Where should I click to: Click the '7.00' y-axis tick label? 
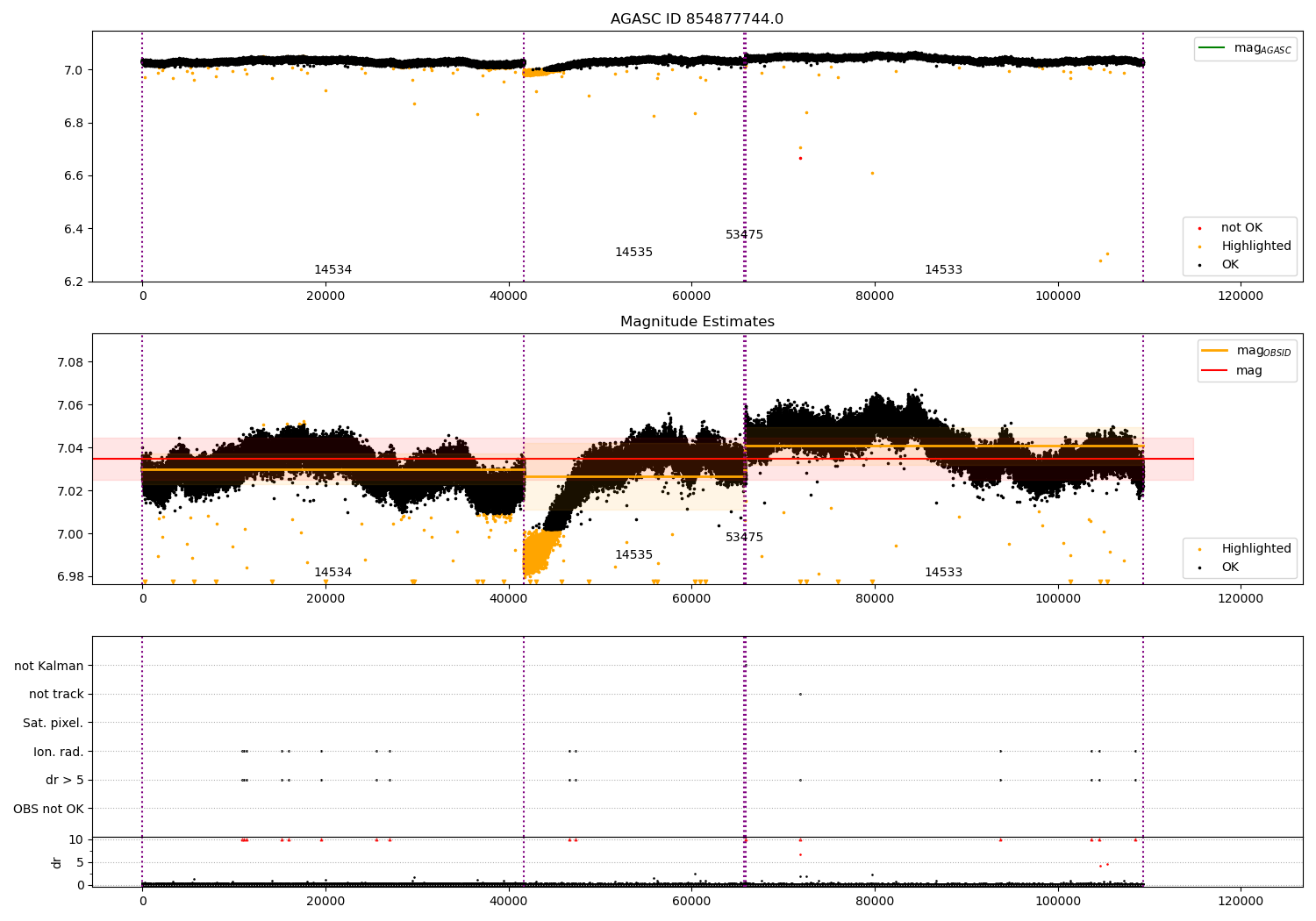tap(70, 534)
